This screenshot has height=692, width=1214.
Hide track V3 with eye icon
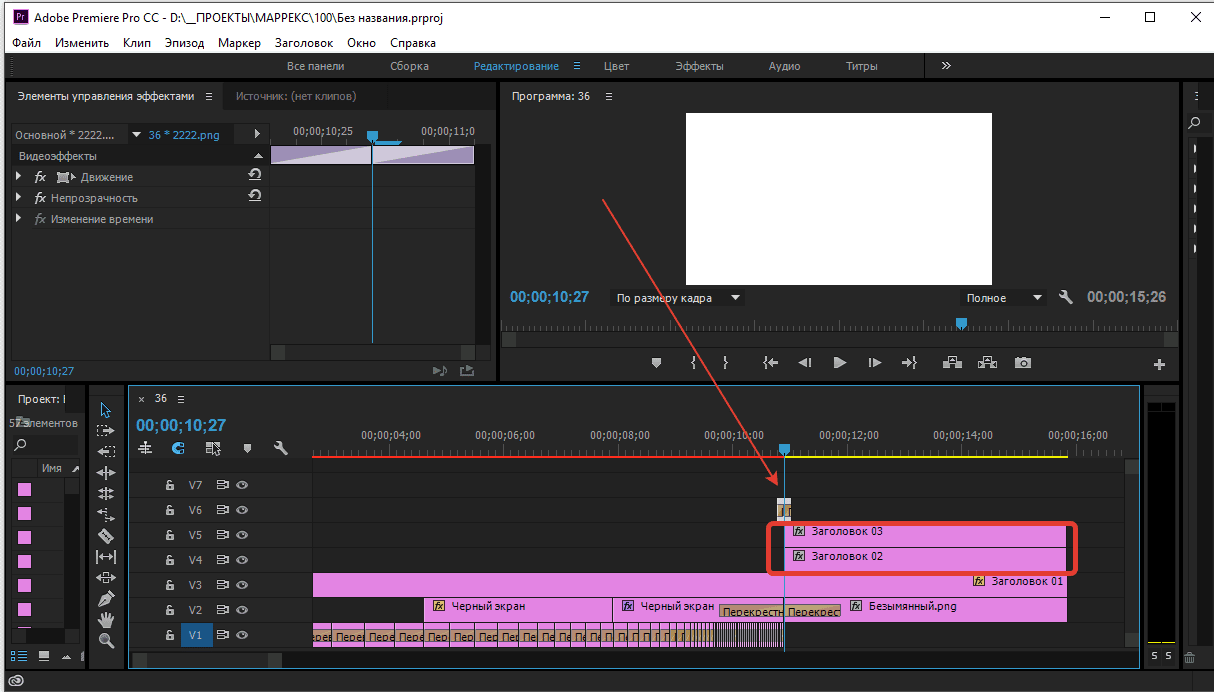click(x=242, y=585)
